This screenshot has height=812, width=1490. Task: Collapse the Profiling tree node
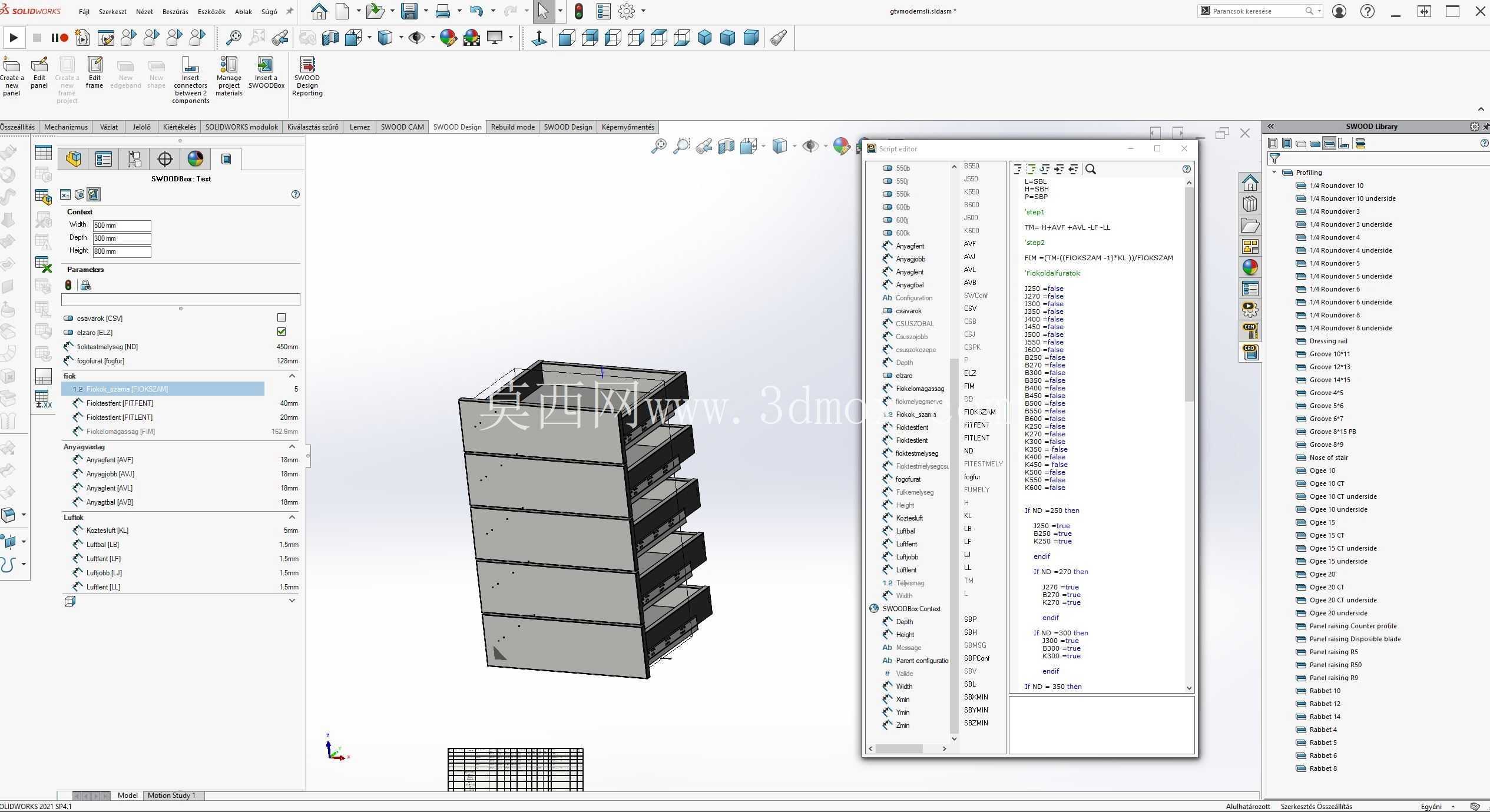coord(1275,173)
